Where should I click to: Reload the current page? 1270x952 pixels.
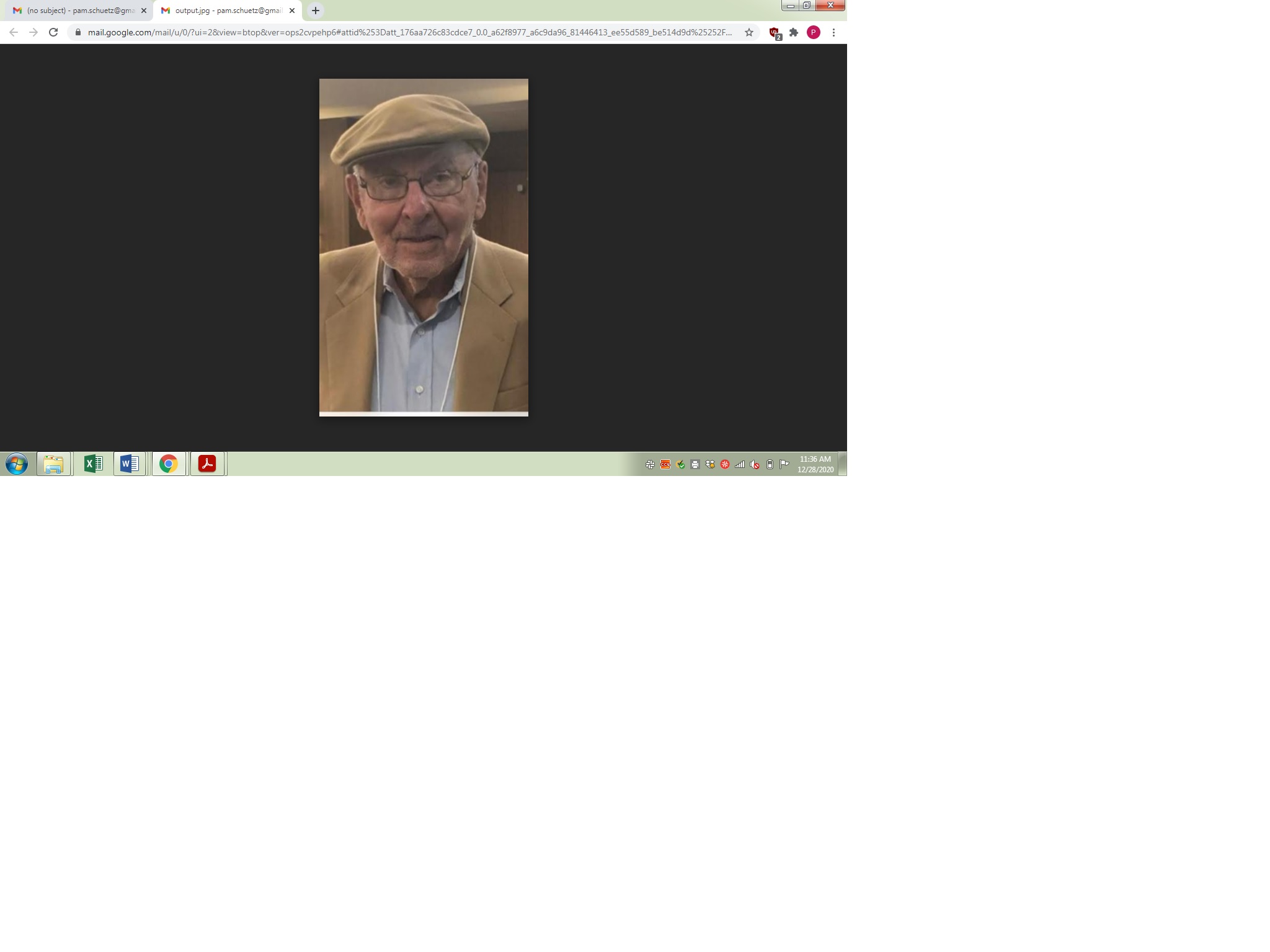pos(53,32)
